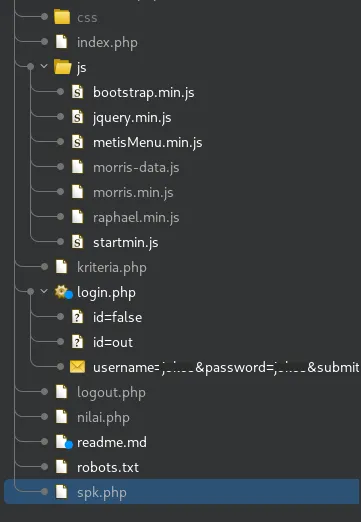361x522 pixels.
Task: Click the morris-data.js file icon
Action: coord(78,167)
